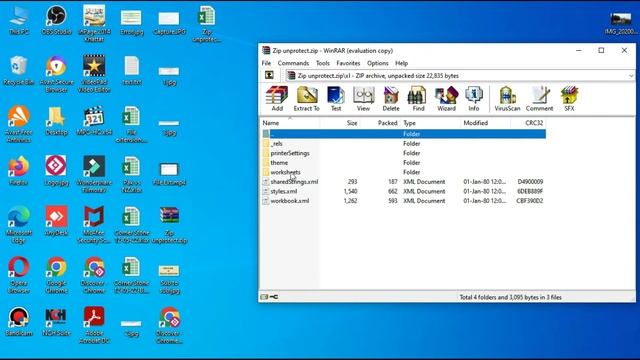Select the McAfee Security desktop icon
The width and height of the screenshot is (640, 360).
[94, 225]
